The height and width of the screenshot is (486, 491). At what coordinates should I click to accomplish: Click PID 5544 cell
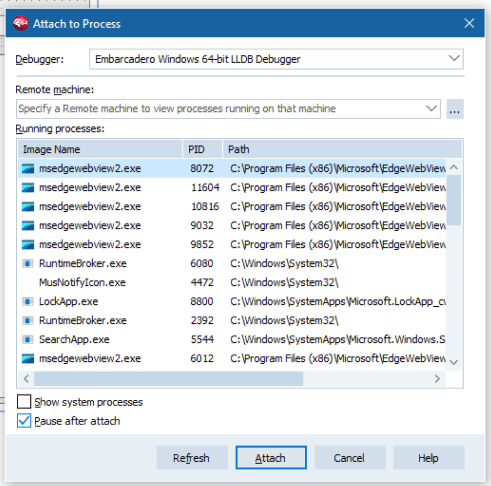pos(202,340)
